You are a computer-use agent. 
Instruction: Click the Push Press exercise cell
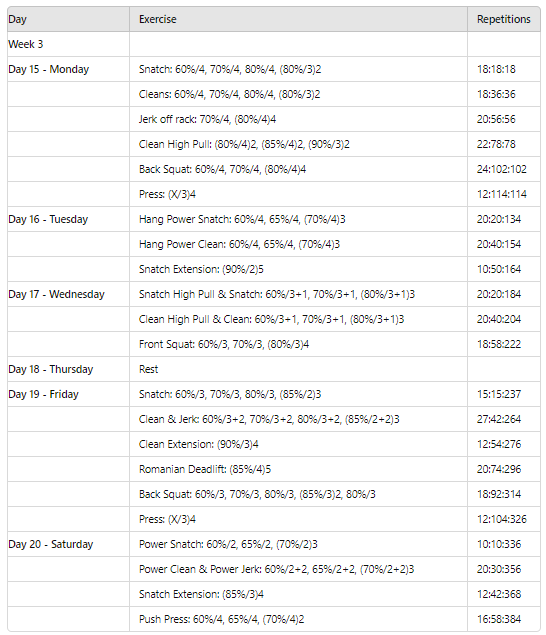coord(299,619)
